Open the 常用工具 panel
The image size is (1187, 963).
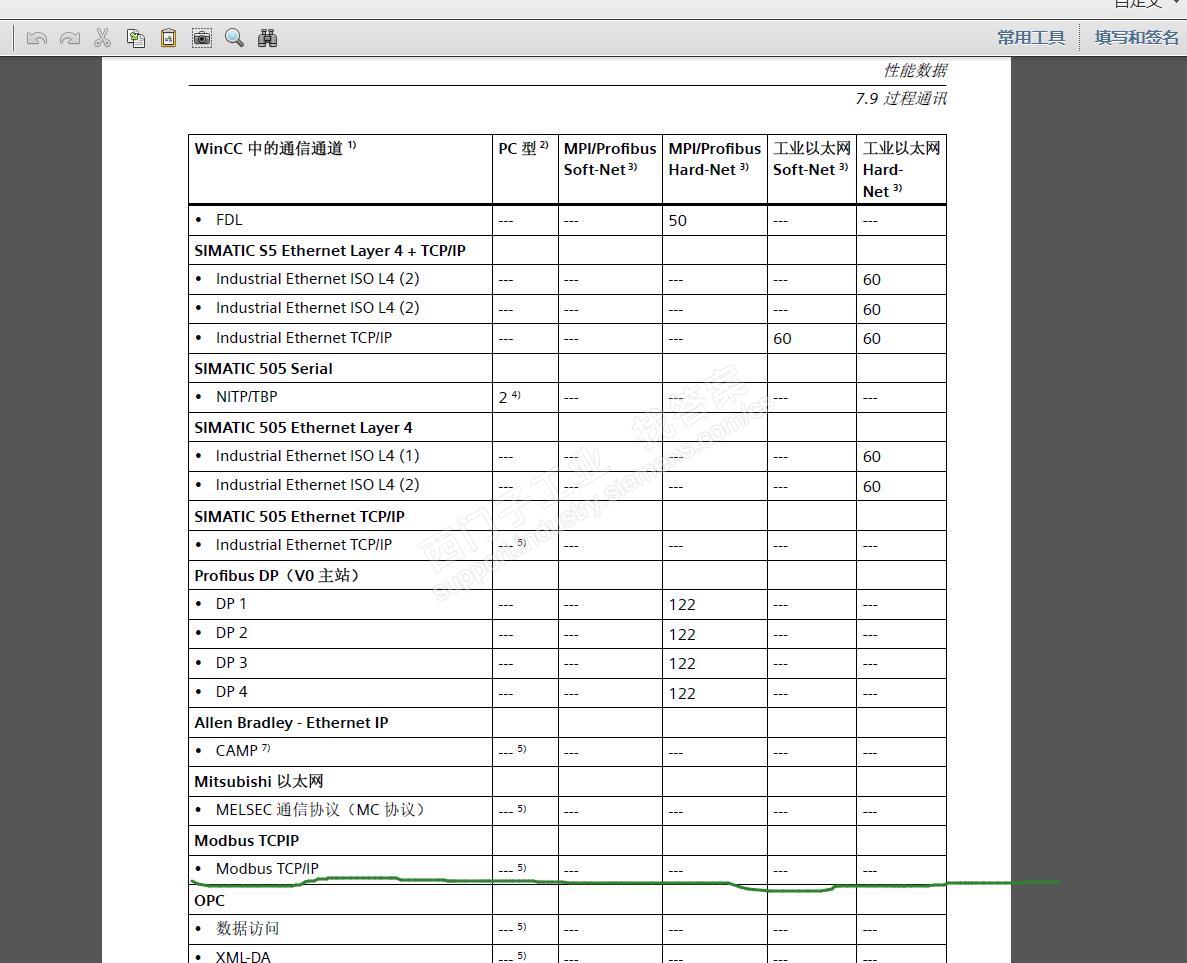click(x=1030, y=37)
